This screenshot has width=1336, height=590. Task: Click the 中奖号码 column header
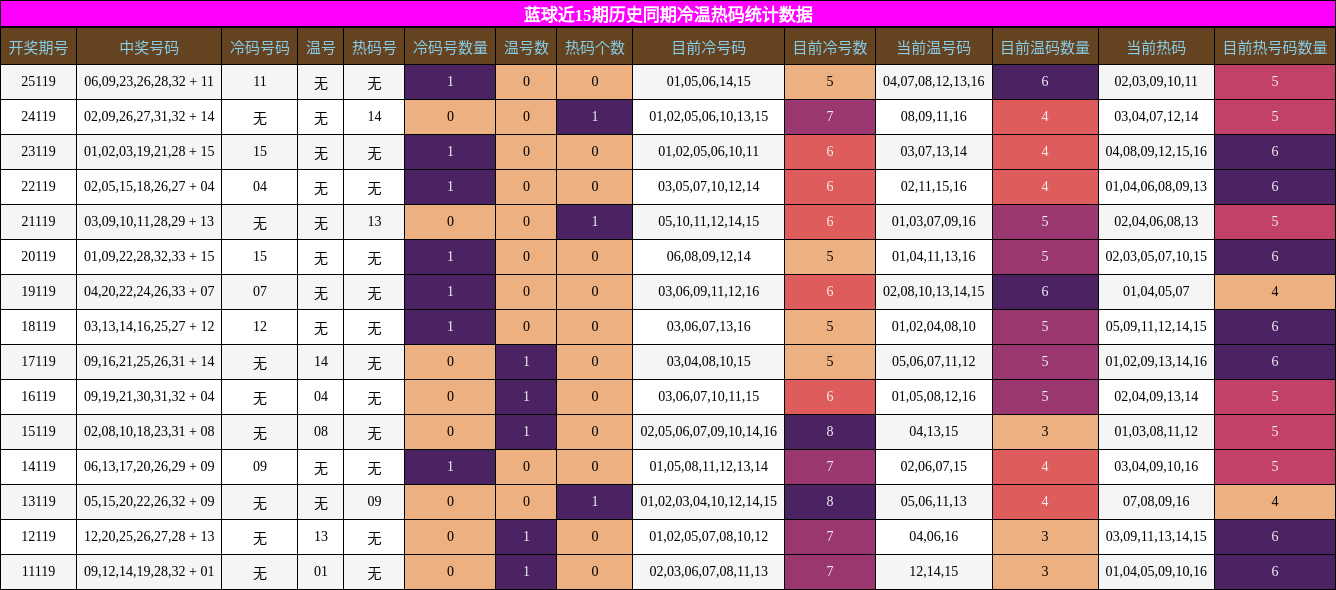149,47
